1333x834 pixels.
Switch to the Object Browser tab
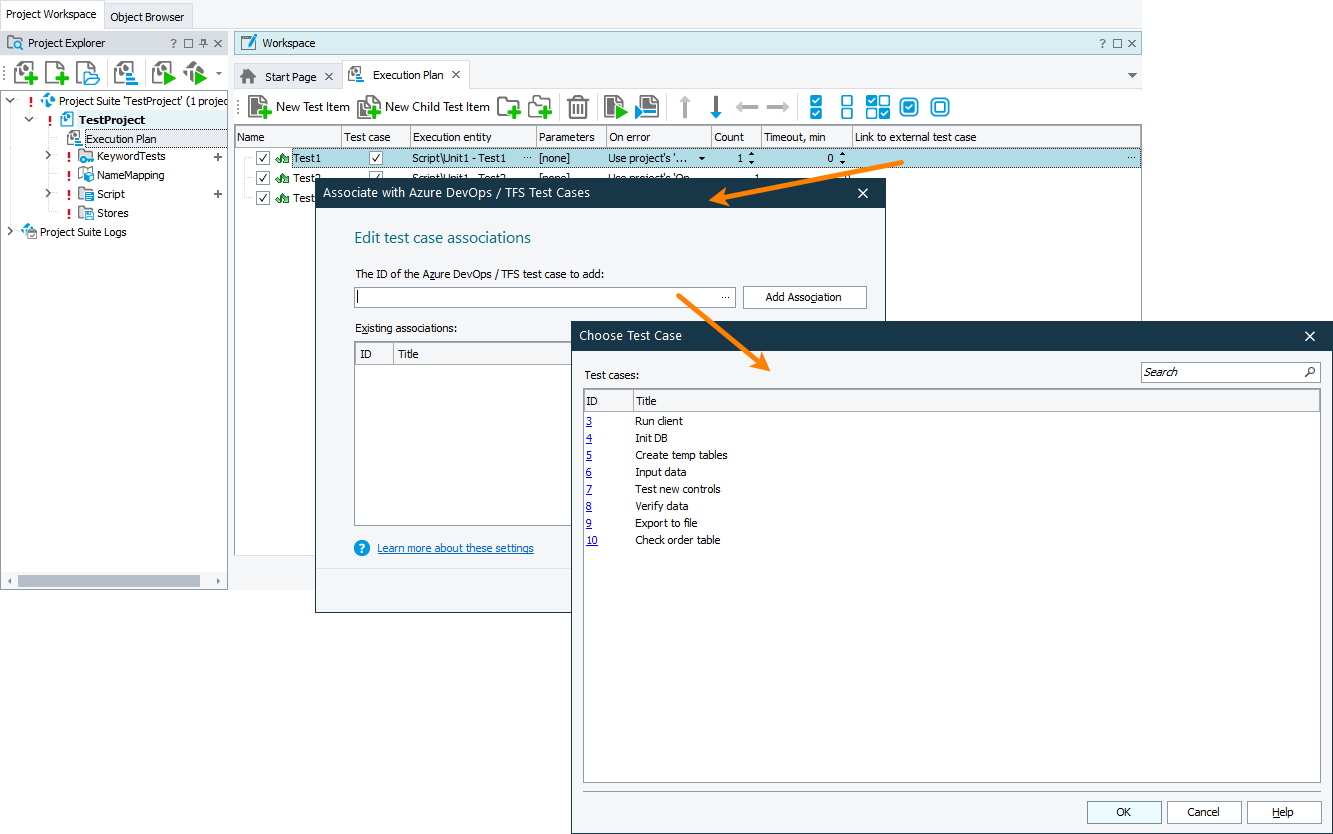[x=147, y=14]
